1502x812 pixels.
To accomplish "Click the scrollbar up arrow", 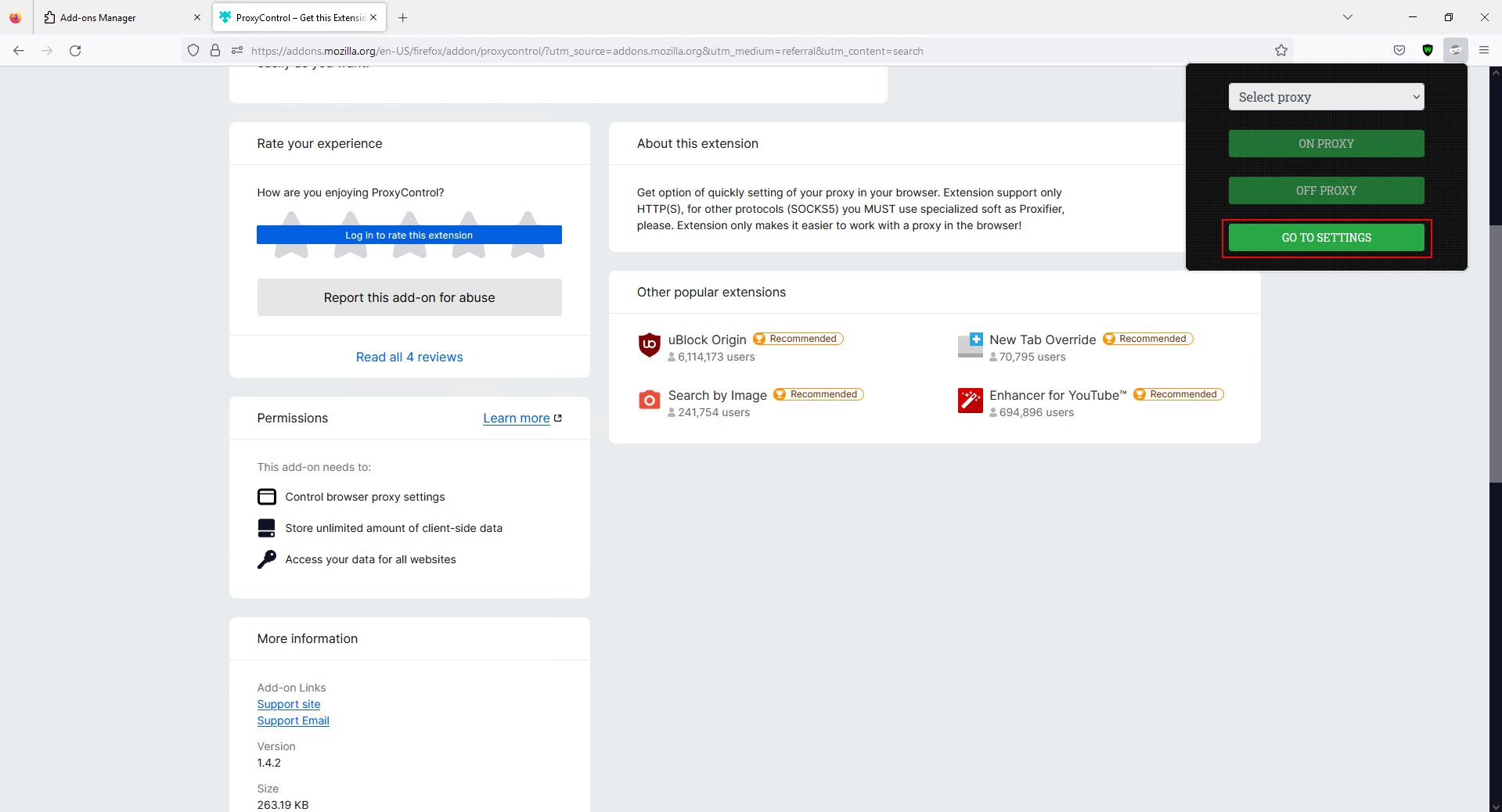I will click(1496, 72).
